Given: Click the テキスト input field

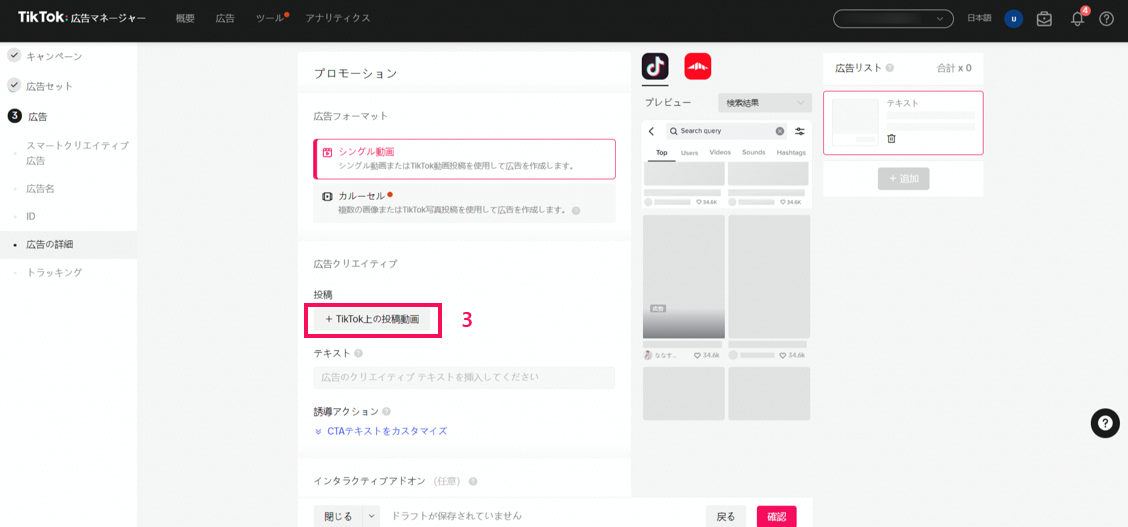Looking at the screenshot, I should pos(464,377).
